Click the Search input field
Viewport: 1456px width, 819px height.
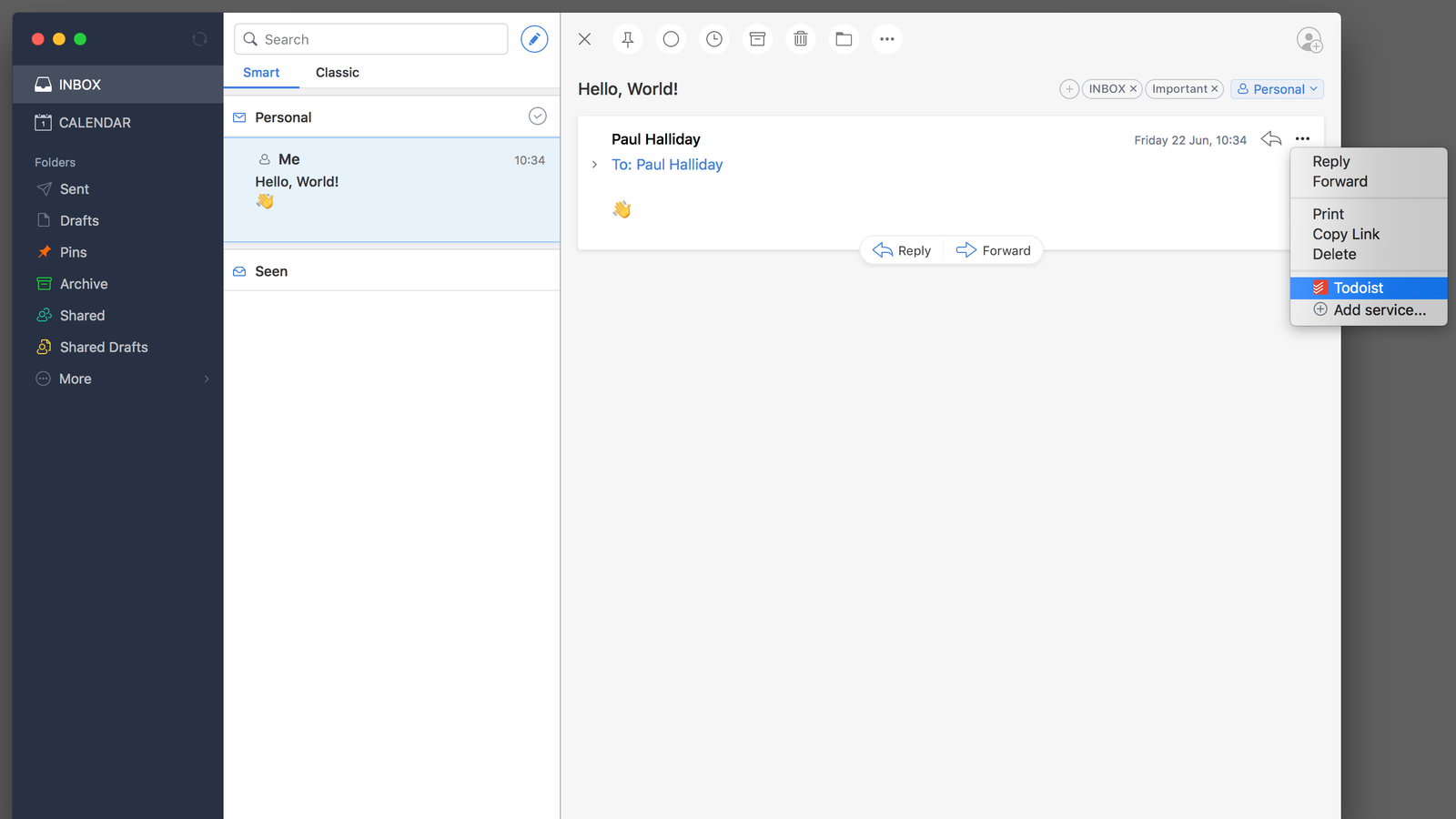pyautogui.click(x=371, y=39)
